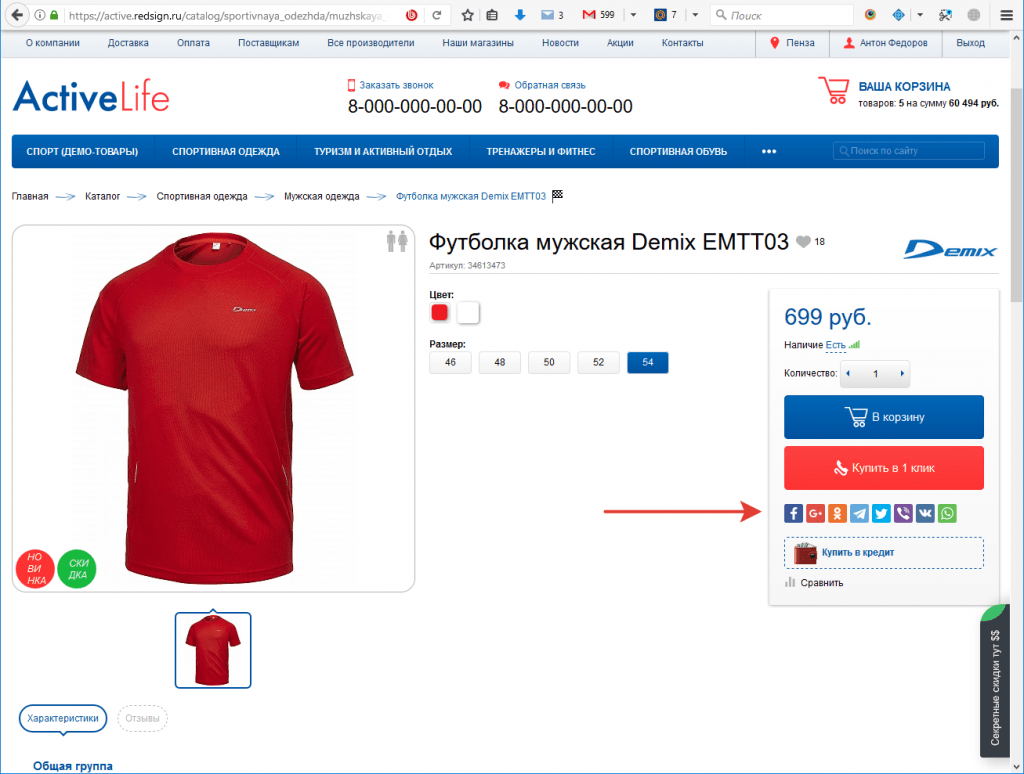Viewport: 1024px width, 774px height.
Task: Click Купить в кредит
Action: (x=884, y=553)
